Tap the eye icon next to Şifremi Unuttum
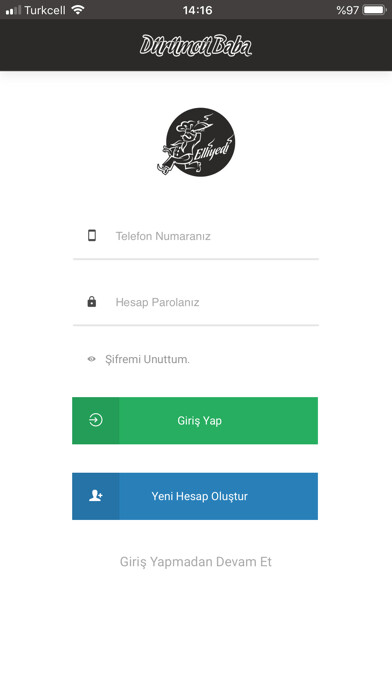The image size is (392, 696). coord(91,359)
